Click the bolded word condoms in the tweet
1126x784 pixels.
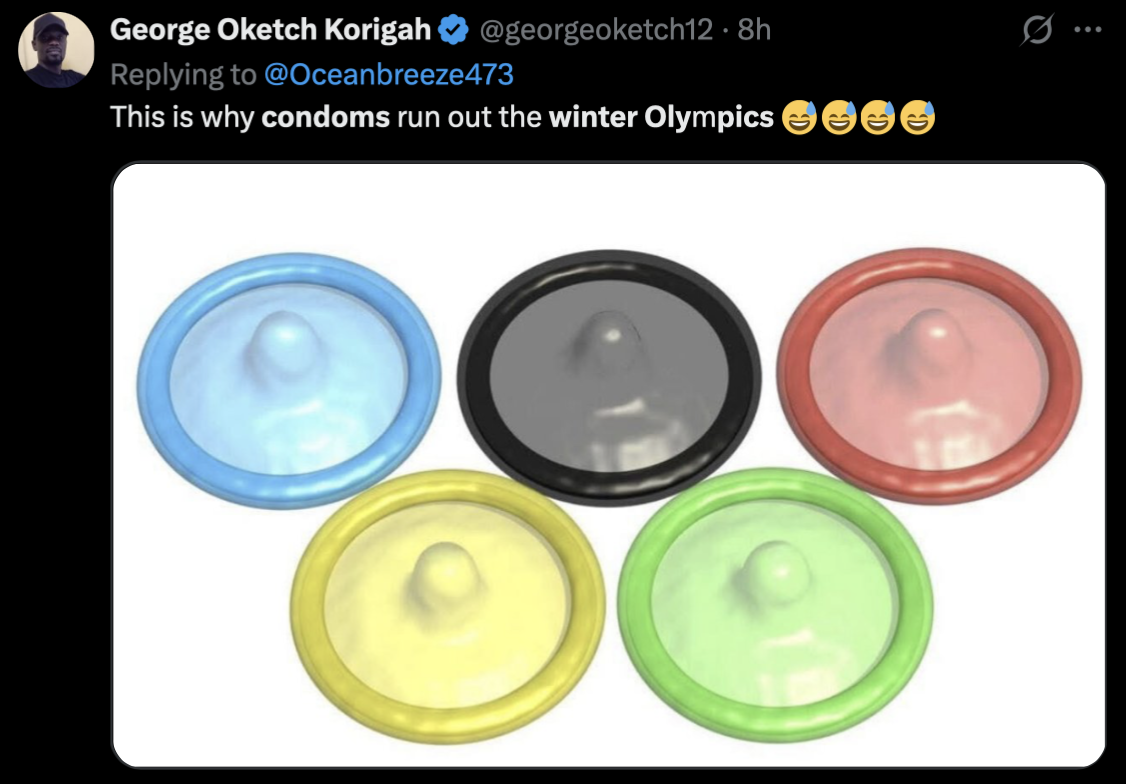click(x=326, y=117)
